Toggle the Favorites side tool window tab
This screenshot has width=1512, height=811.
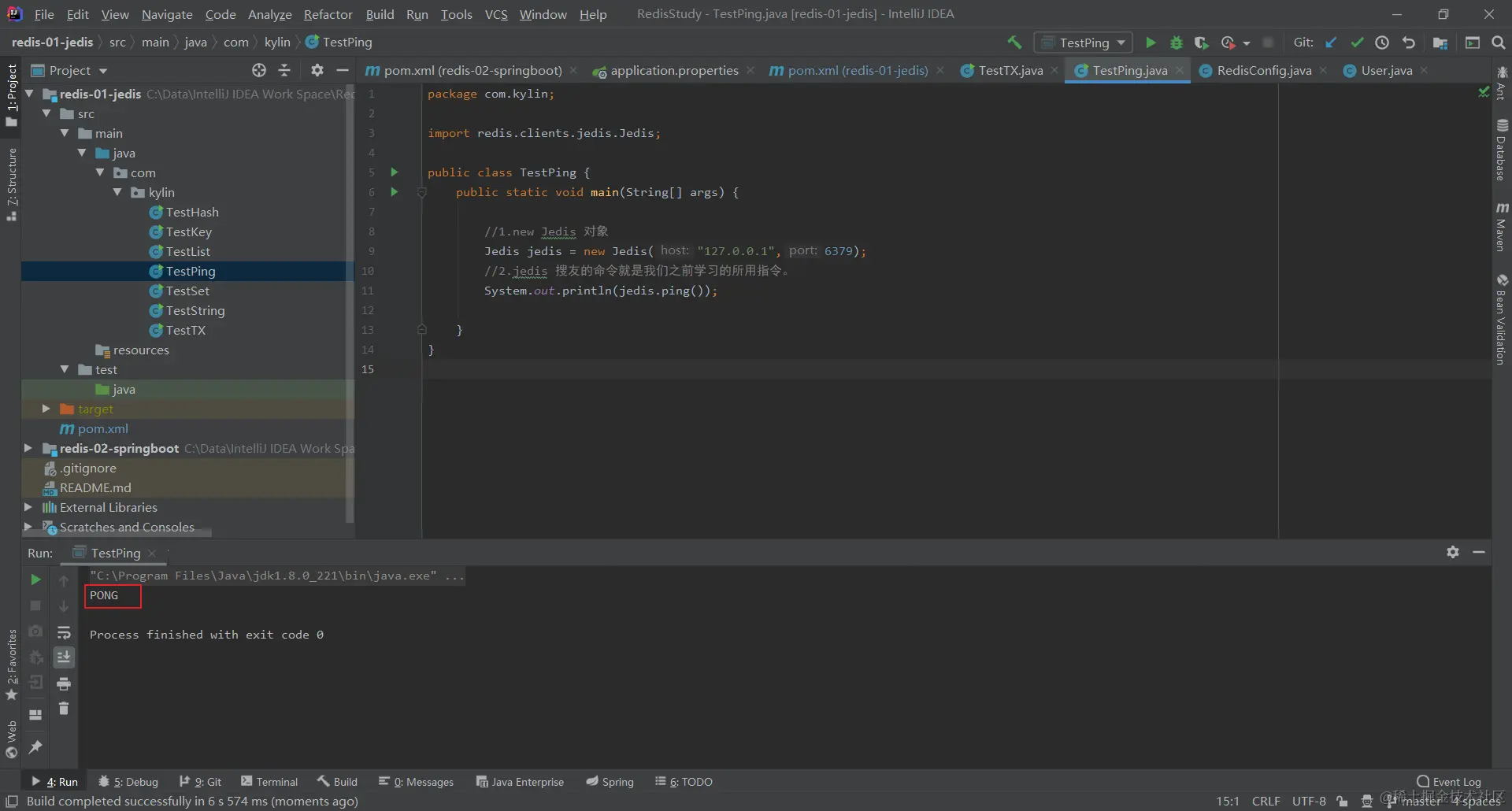point(11,665)
